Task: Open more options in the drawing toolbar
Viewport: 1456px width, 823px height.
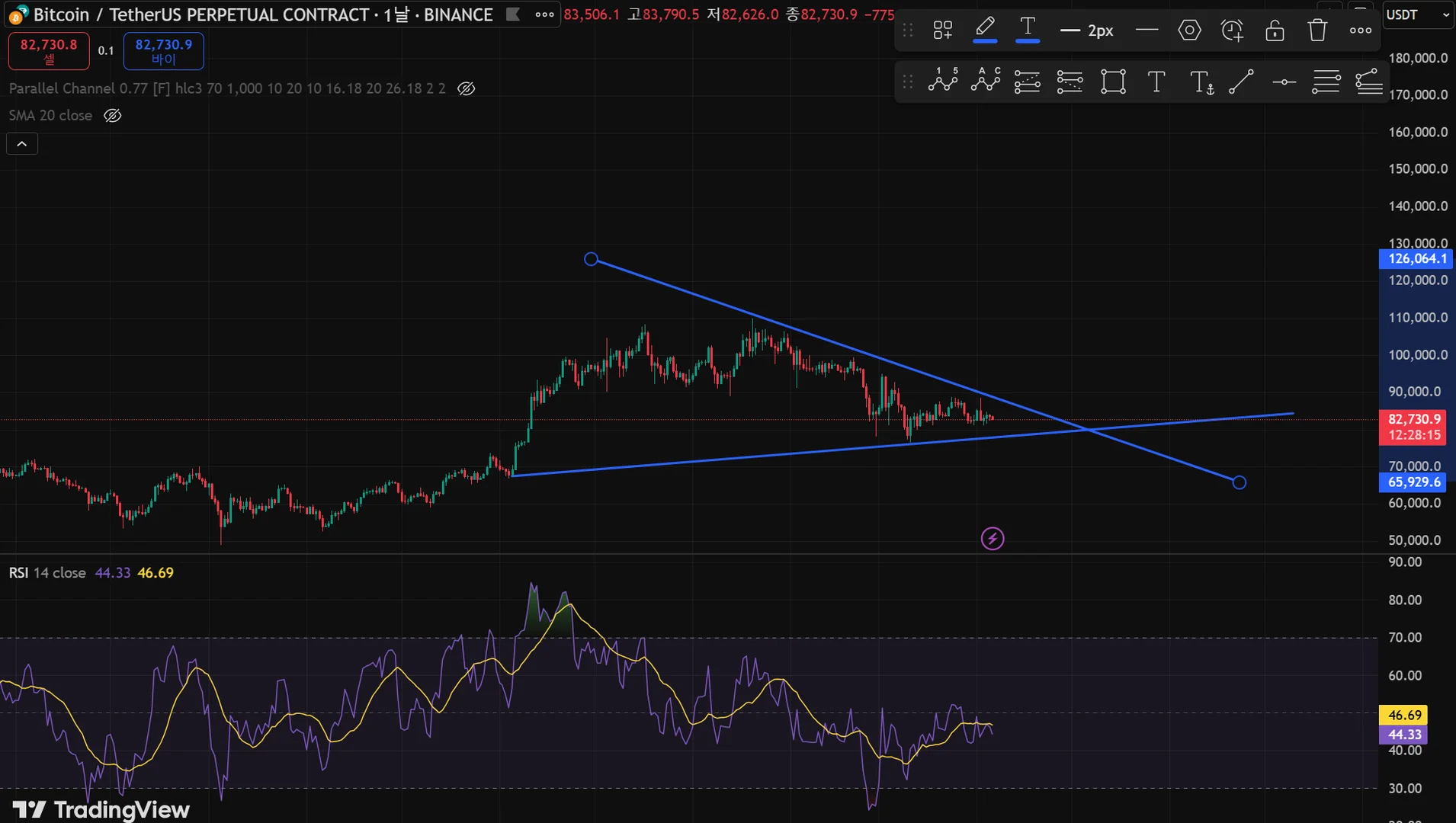Action: 1361,30
